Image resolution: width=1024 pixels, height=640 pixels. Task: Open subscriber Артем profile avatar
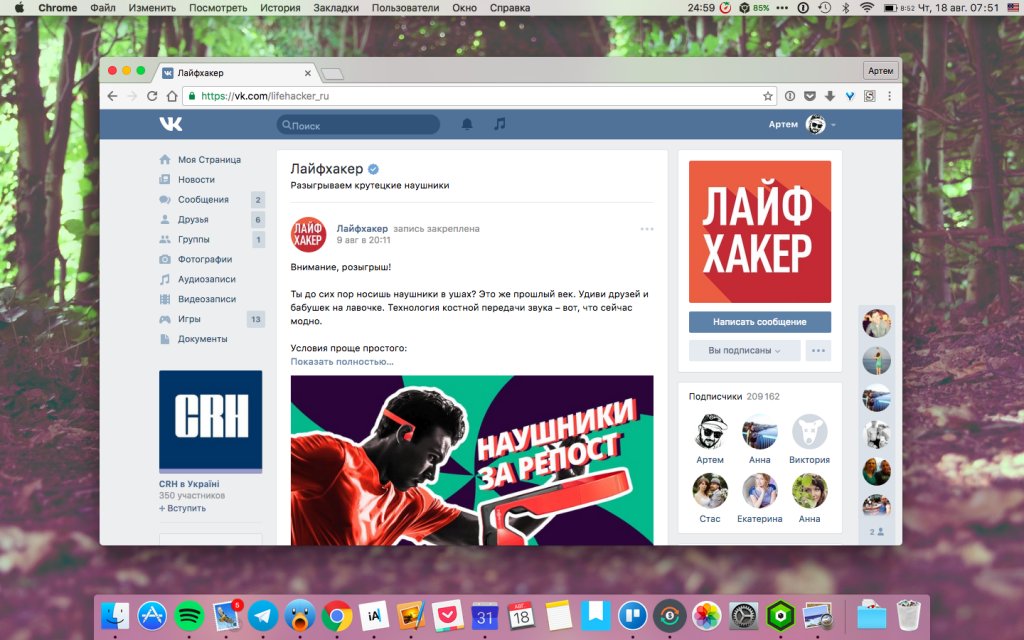pyautogui.click(x=710, y=432)
